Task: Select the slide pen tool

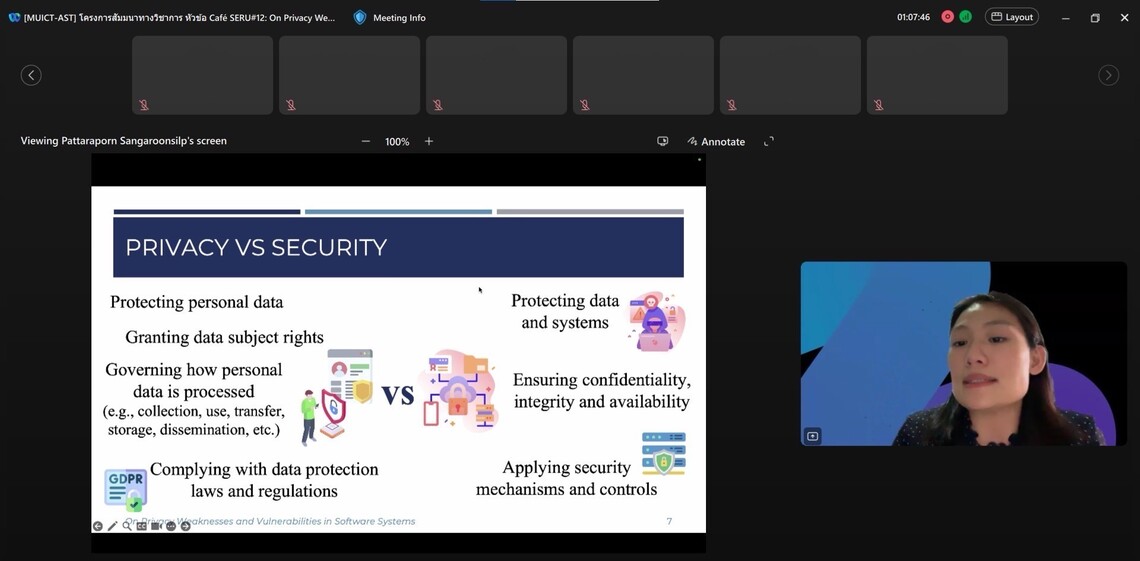Action: click(112, 526)
